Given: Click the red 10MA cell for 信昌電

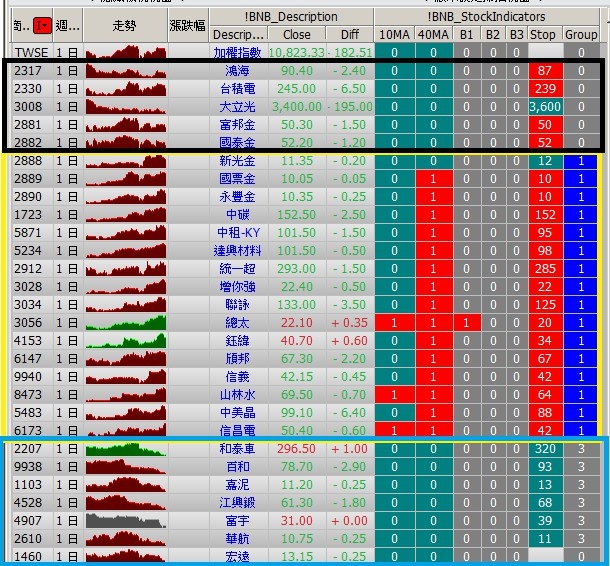Looking at the screenshot, I should [394, 430].
